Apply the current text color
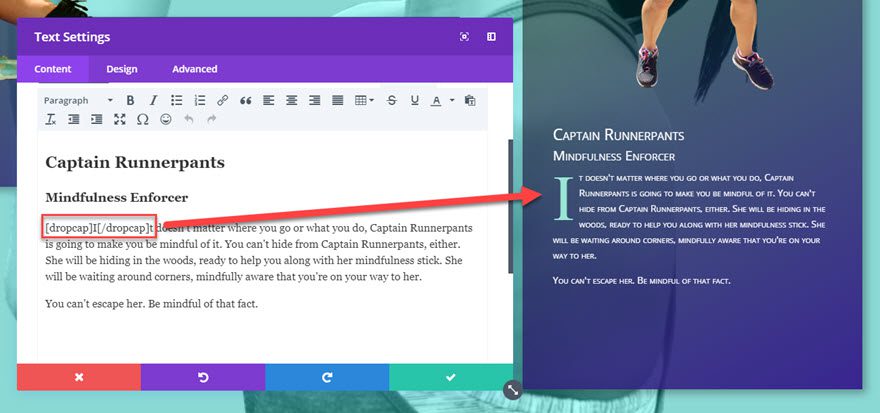Image resolution: width=880 pixels, height=413 pixels. pyautogui.click(x=436, y=100)
